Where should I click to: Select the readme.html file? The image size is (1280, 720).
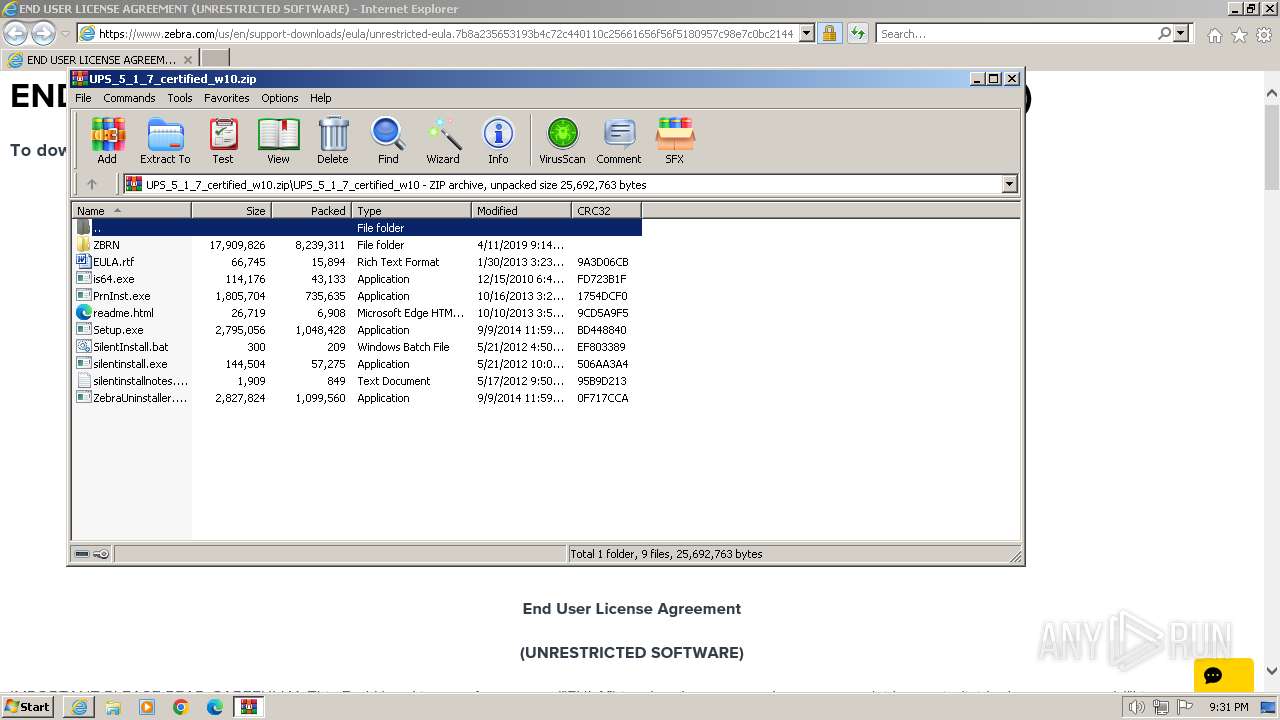click(x=357, y=313)
